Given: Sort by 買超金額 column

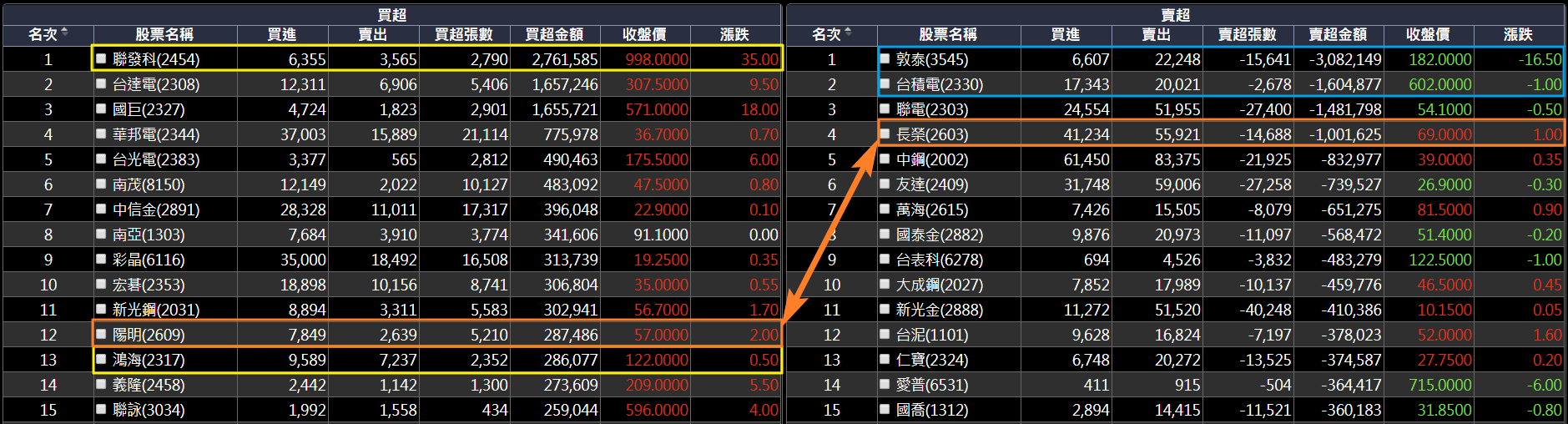Looking at the screenshot, I should (554, 34).
